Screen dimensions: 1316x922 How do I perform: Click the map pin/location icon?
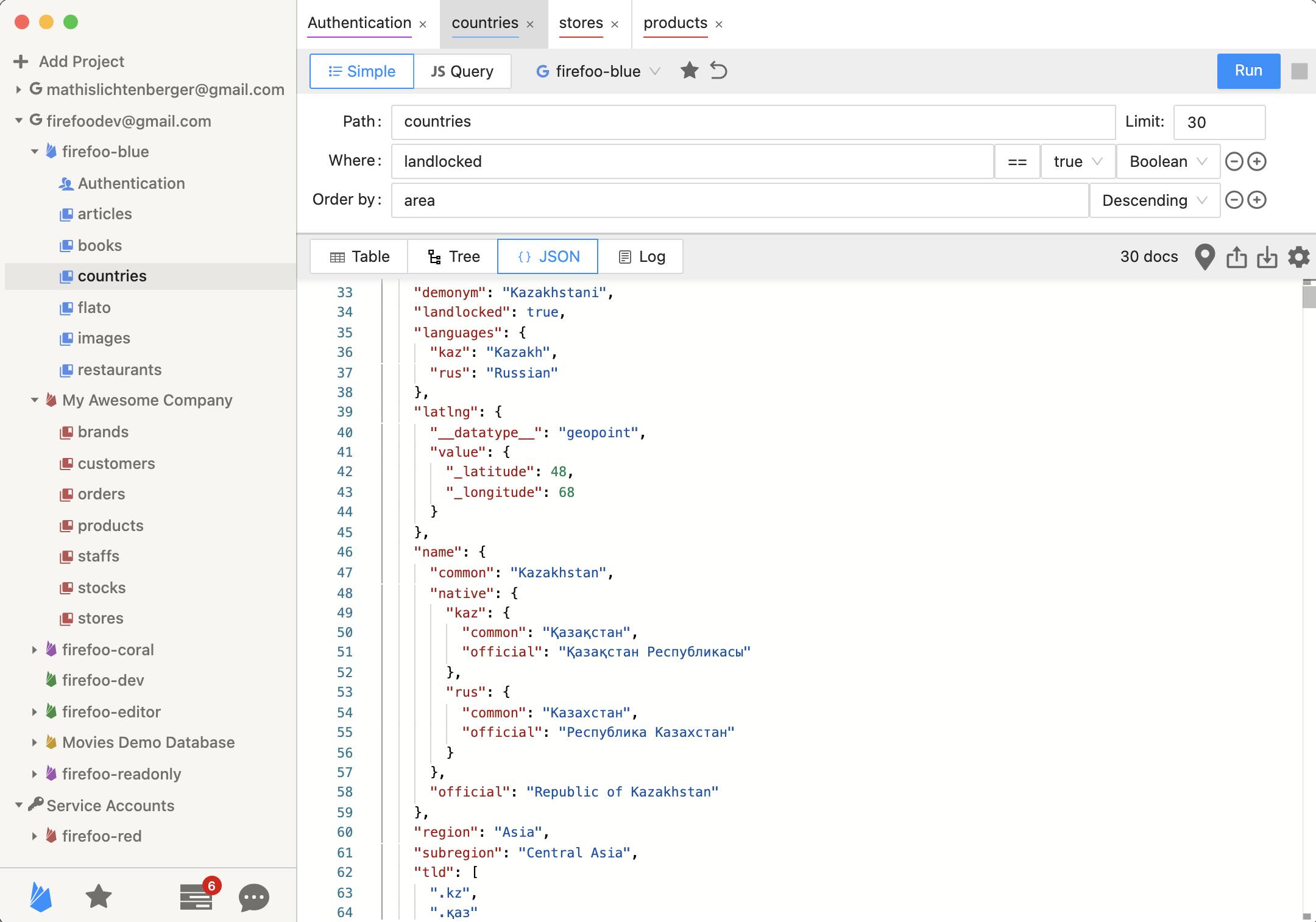click(1205, 257)
